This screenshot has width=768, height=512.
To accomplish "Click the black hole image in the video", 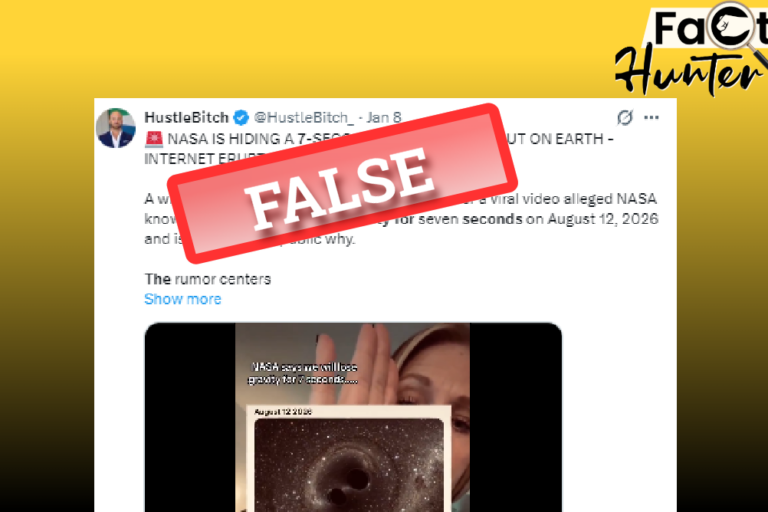I will click(349, 464).
